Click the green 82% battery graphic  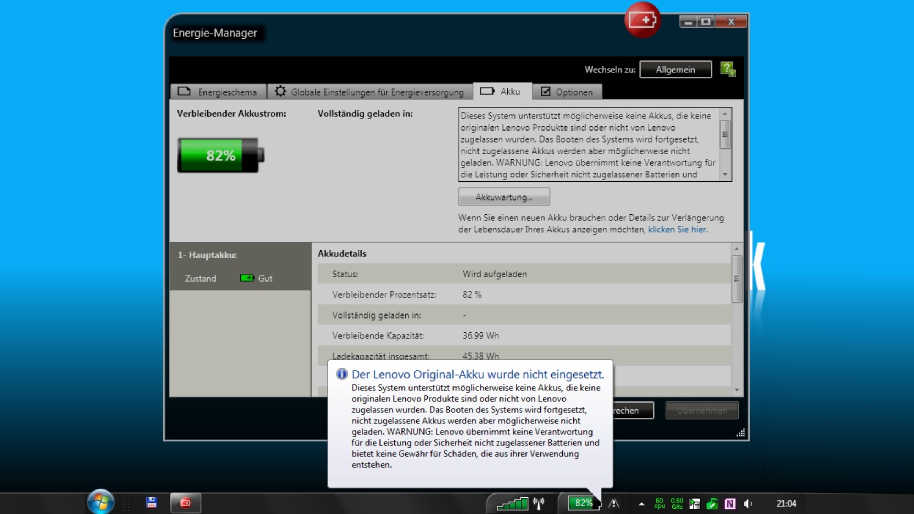click(220, 155)
